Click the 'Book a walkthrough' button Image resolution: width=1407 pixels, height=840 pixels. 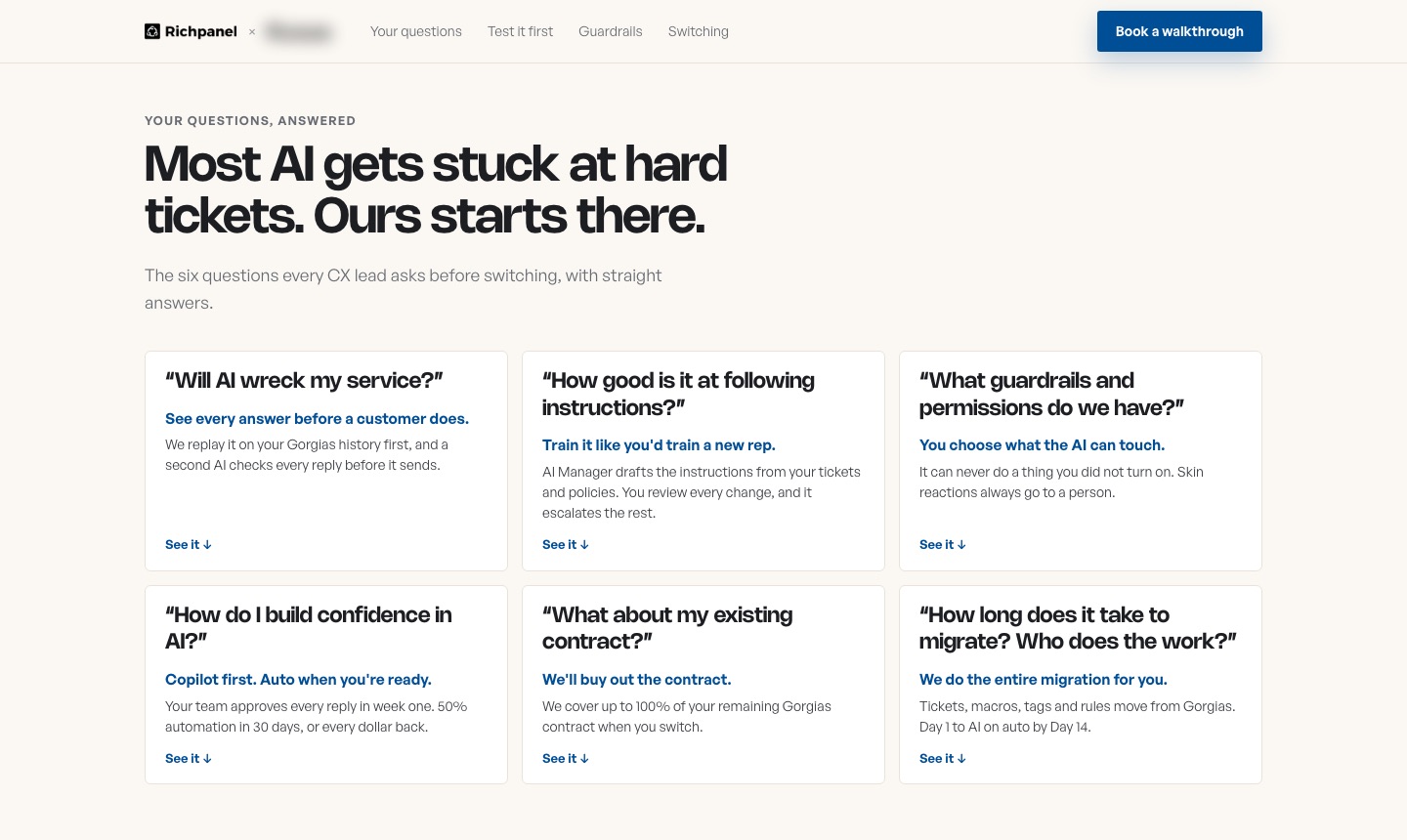click(x=1179, y=31)
